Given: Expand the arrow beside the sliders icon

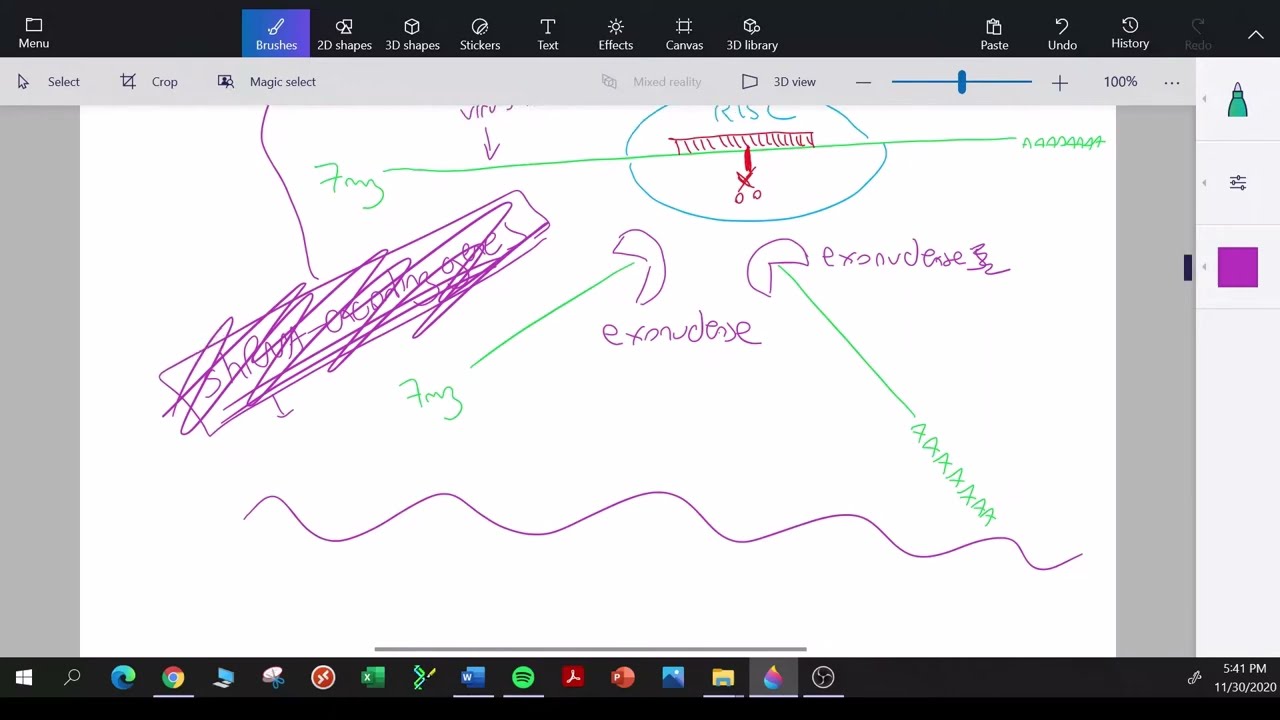Looking at the screenshot, I should coord(1204,183).
